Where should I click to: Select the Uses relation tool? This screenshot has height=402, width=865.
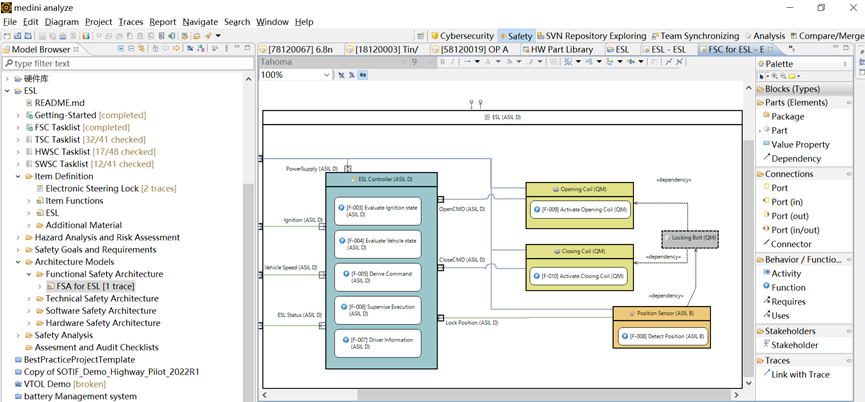[x=776, y=315]
